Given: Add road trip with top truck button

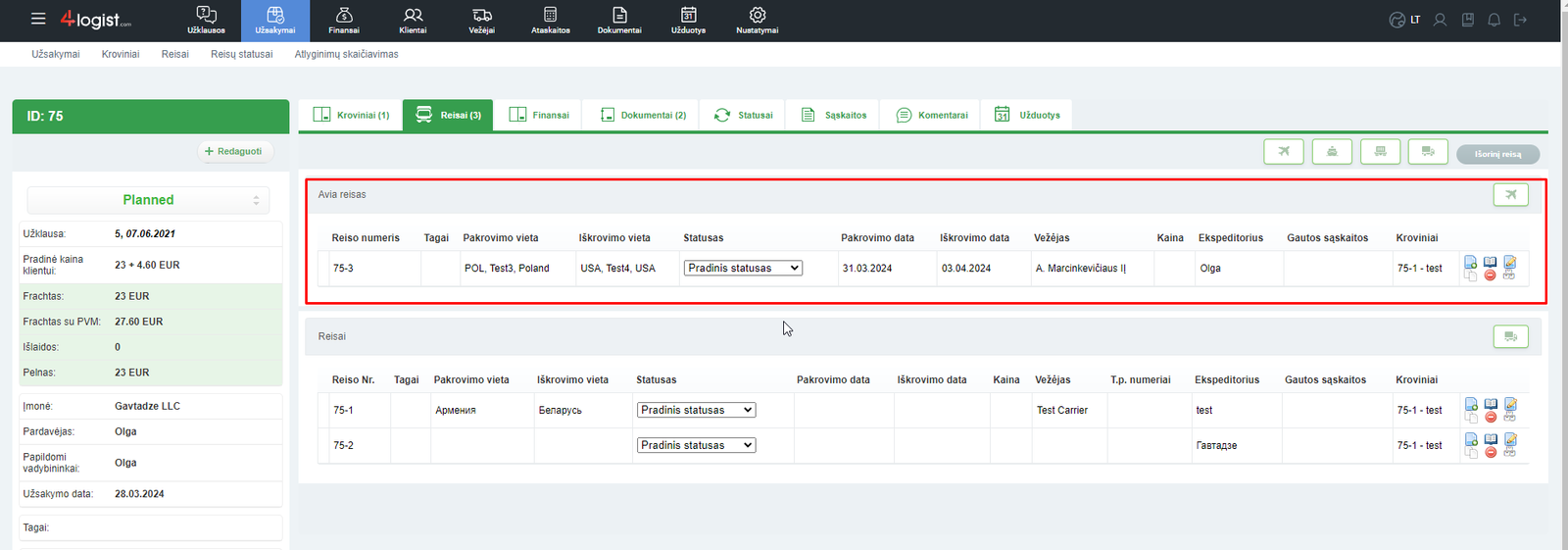Looking at the screenshot, I should [1428, 152].
